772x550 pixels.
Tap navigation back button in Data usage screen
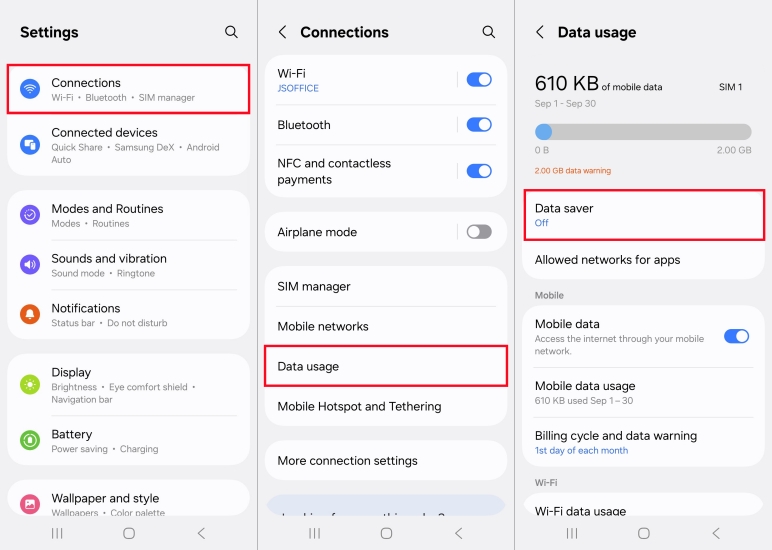pyautogui.click(x=716, y=533)
